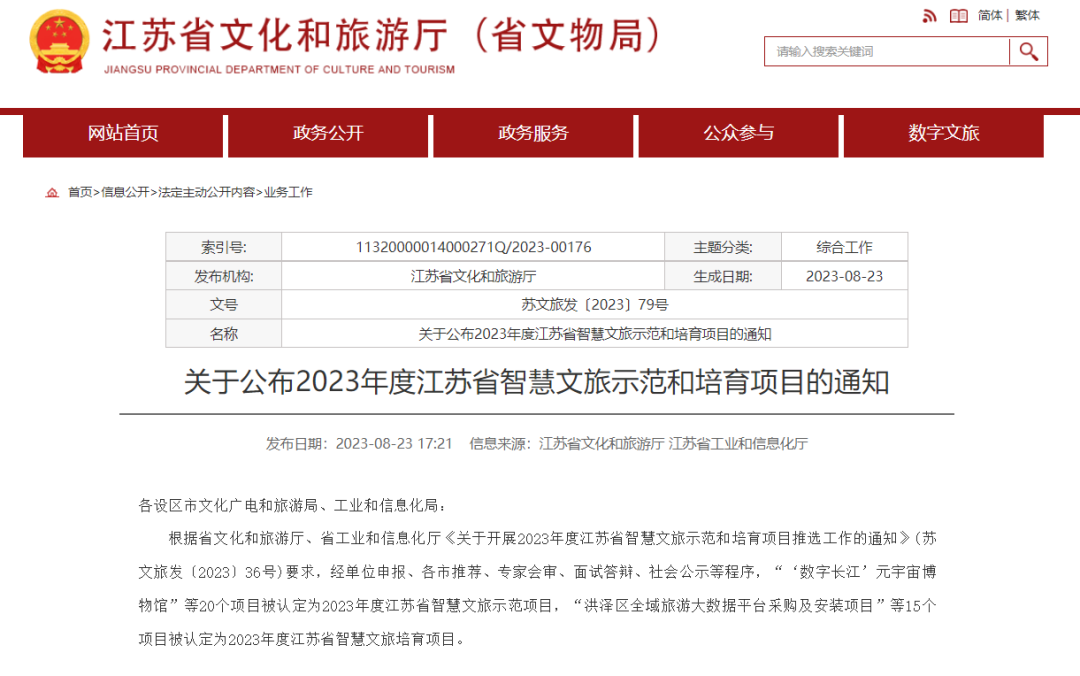Open the 政务公开 navigation tab
The image size is (1080, 676).
click(328, 133)
